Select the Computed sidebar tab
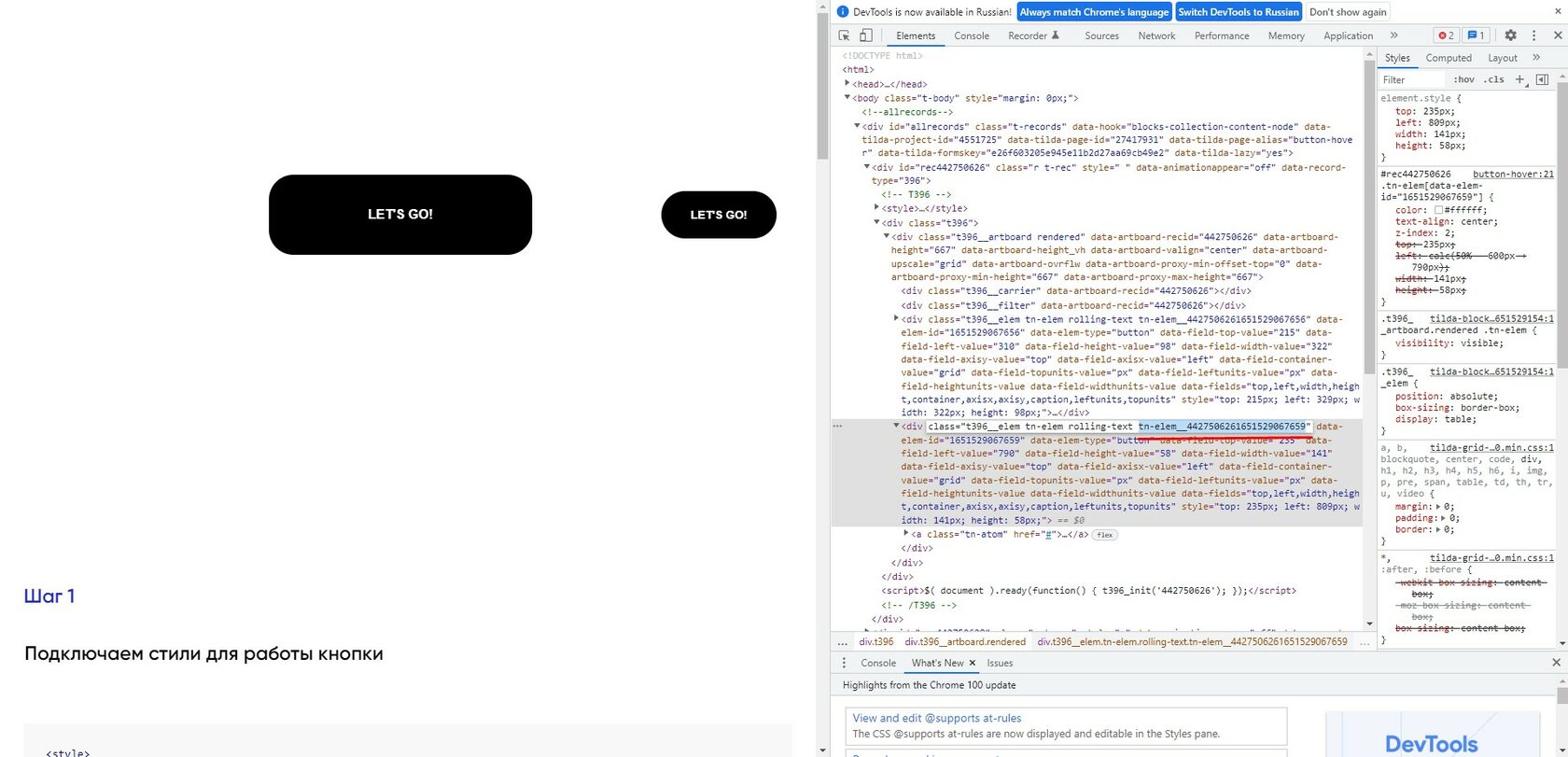1568x757 pixels. [x=1449, y=58]
